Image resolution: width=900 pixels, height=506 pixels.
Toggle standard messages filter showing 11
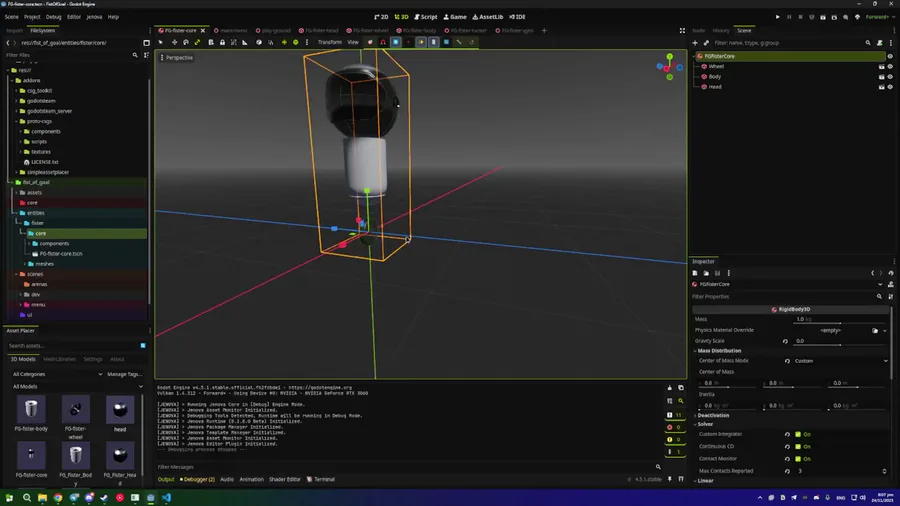674,415
